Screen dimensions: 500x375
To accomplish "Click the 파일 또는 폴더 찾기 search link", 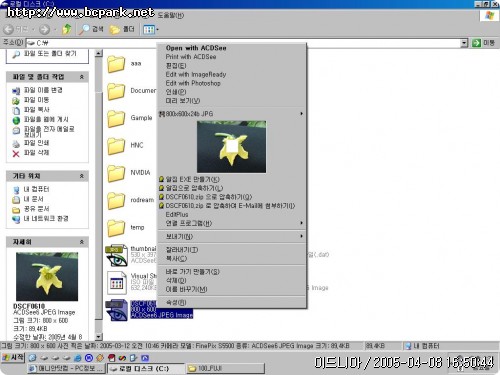I will click(x=44, y=54).
